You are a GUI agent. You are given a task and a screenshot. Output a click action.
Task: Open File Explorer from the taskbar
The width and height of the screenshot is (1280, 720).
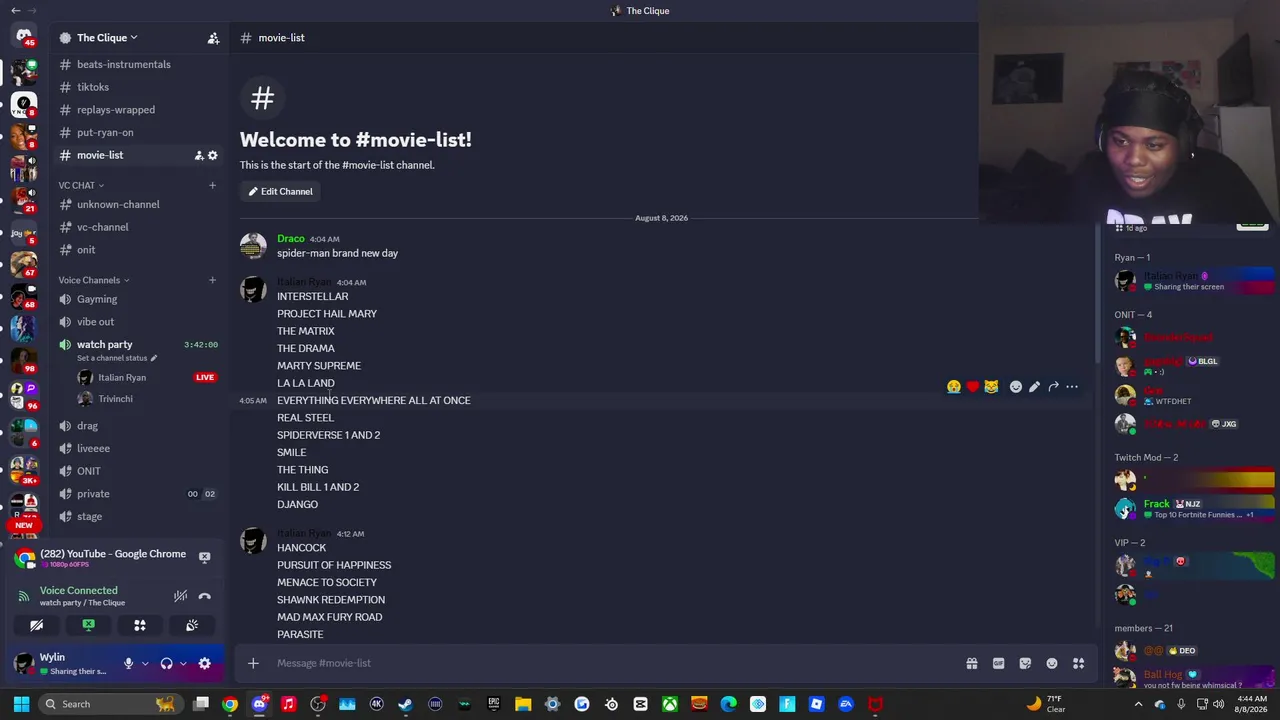tap(523, 704)
